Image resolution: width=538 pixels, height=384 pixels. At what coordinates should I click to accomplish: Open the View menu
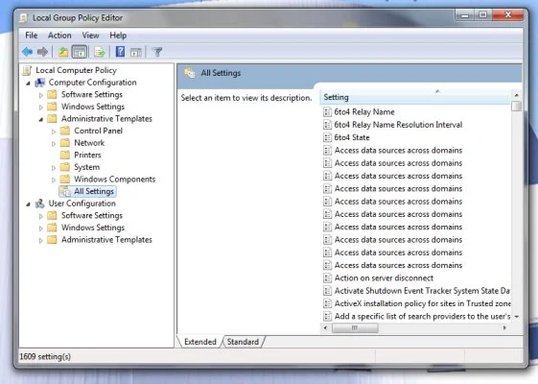point(91,35)
